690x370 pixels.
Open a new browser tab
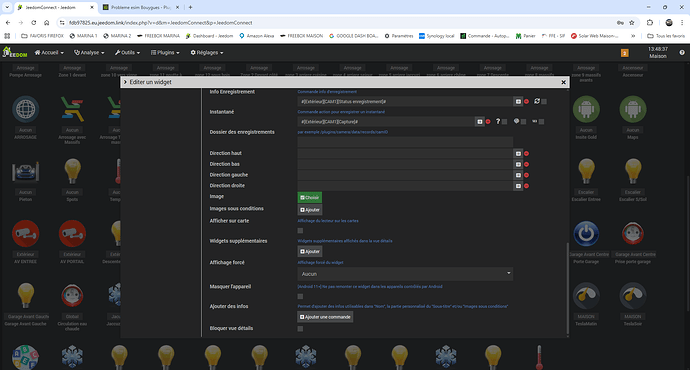[191, 7]
